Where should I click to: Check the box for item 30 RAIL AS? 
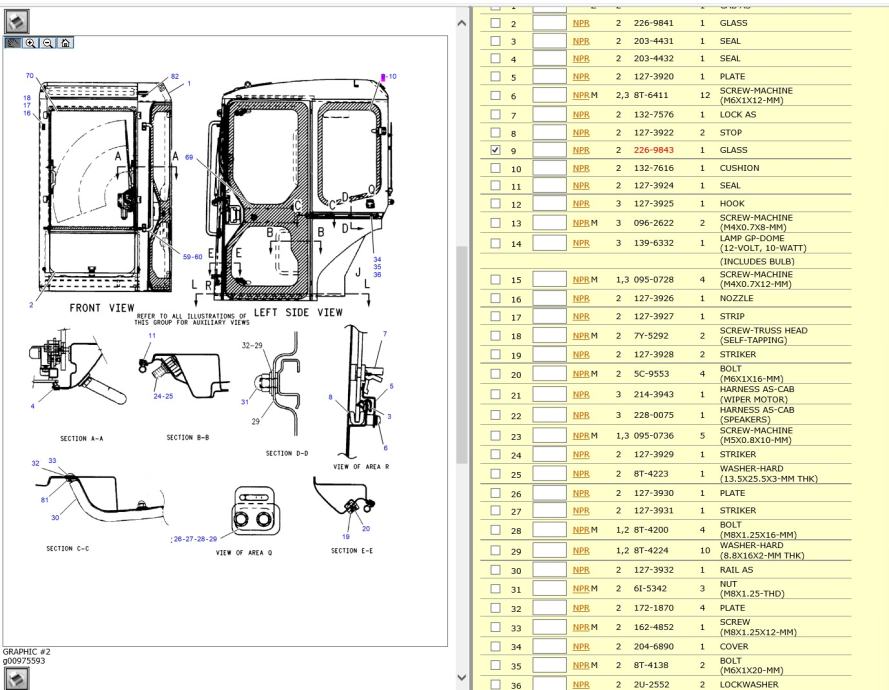pyautogui.click(x=495, y=570)
